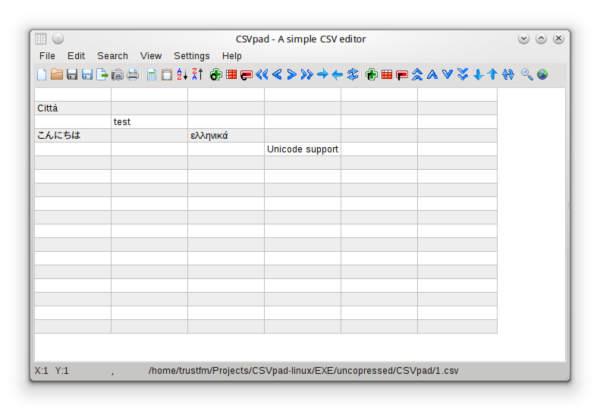The width and height of the screenshot is (600, 411).
Task: Move row to bottom double down chevron
Action: pos(463,74)
